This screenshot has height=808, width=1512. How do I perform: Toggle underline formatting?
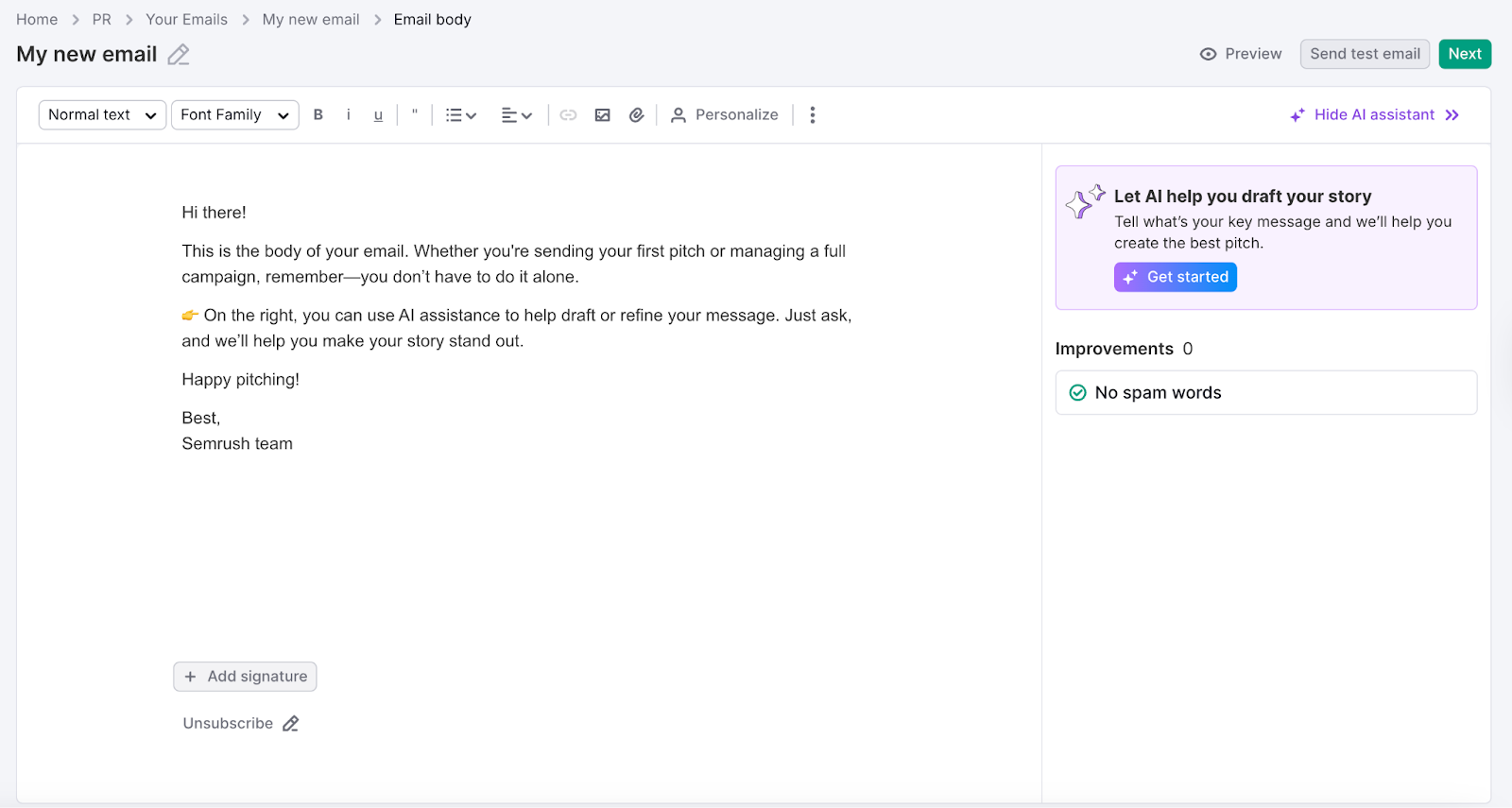[378, 115]
